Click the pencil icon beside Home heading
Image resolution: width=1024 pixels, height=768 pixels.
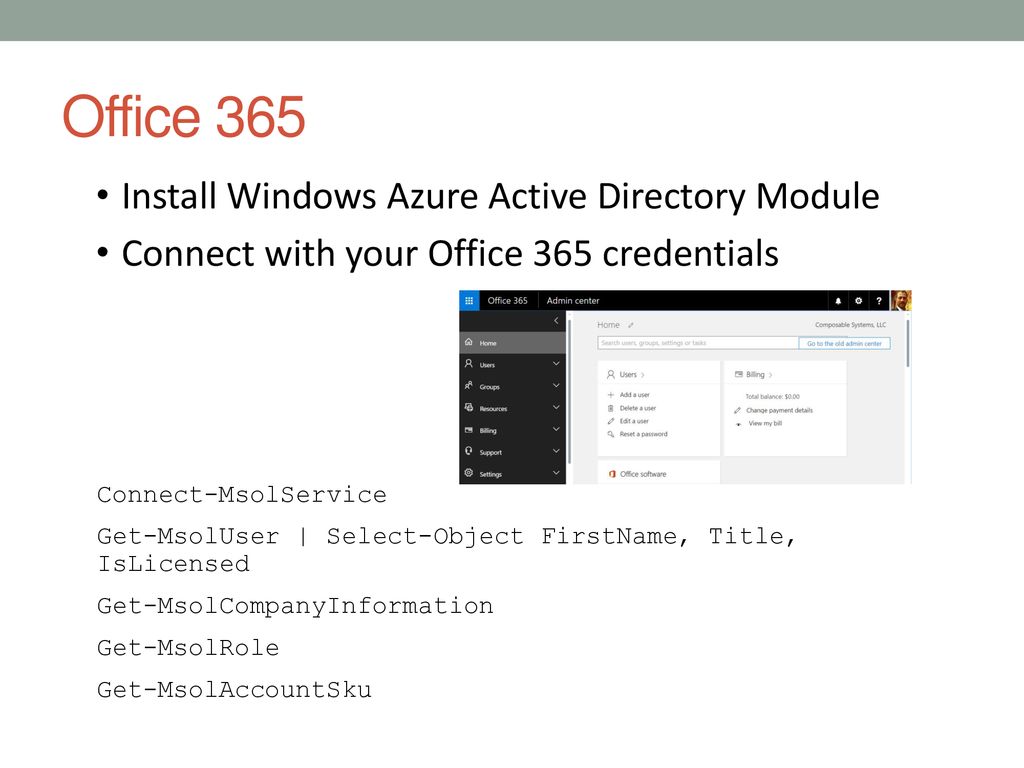(x=631, y=325)
